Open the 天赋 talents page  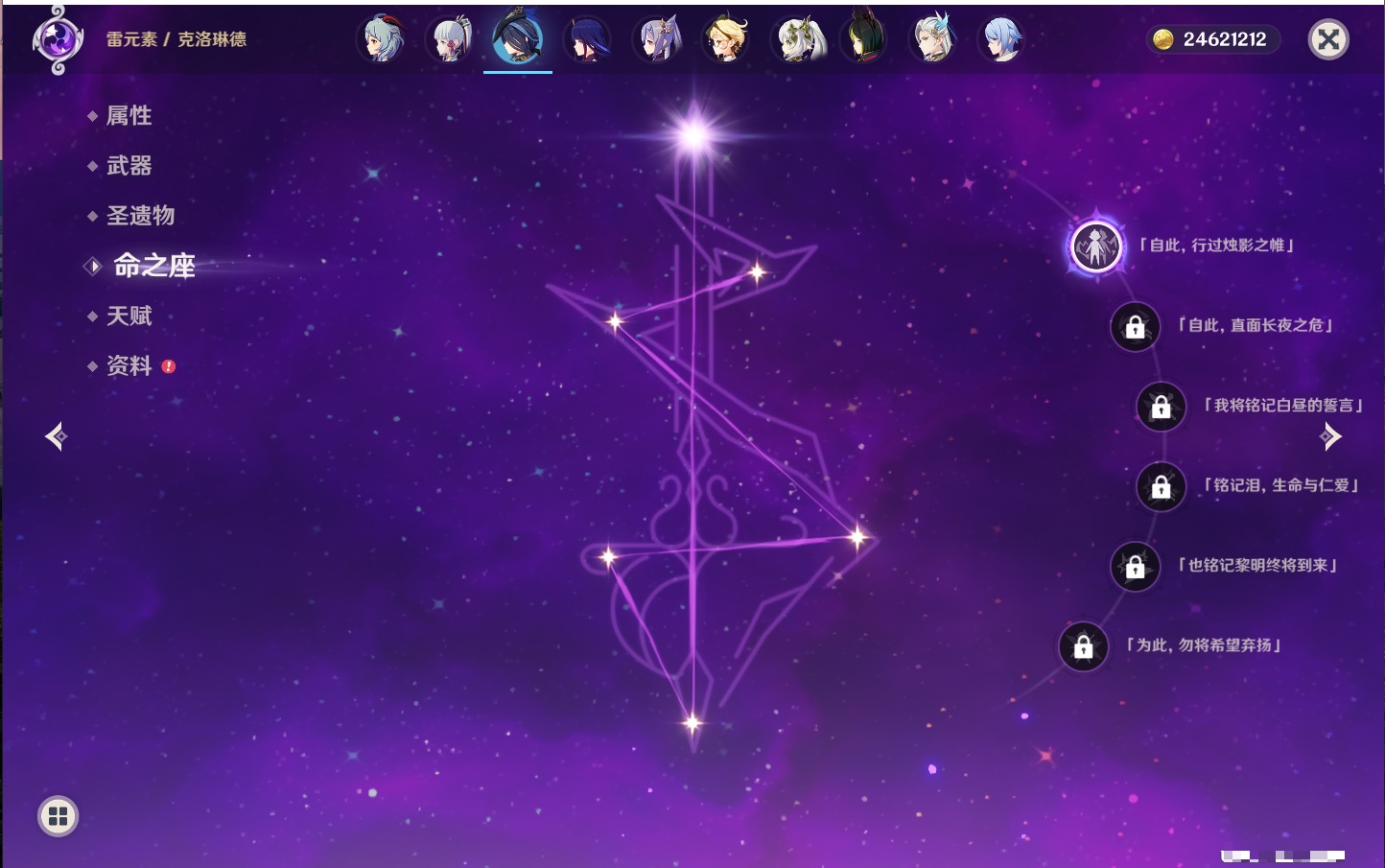pyautogui.click(x=129, y=316)
